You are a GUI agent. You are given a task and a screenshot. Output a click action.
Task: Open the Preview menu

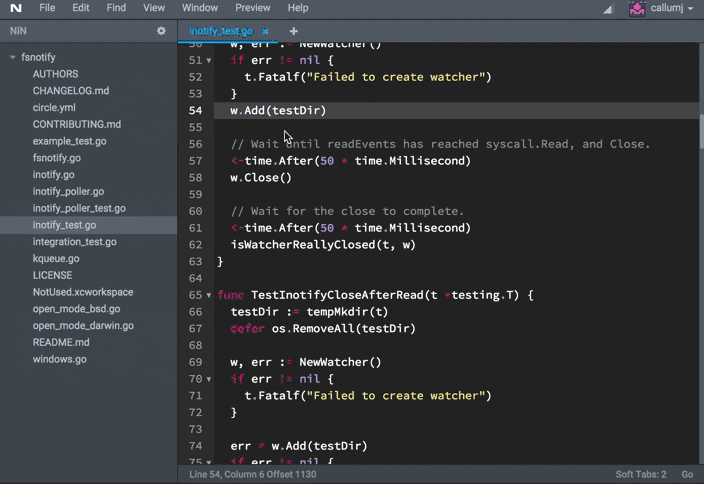point(253,8)
